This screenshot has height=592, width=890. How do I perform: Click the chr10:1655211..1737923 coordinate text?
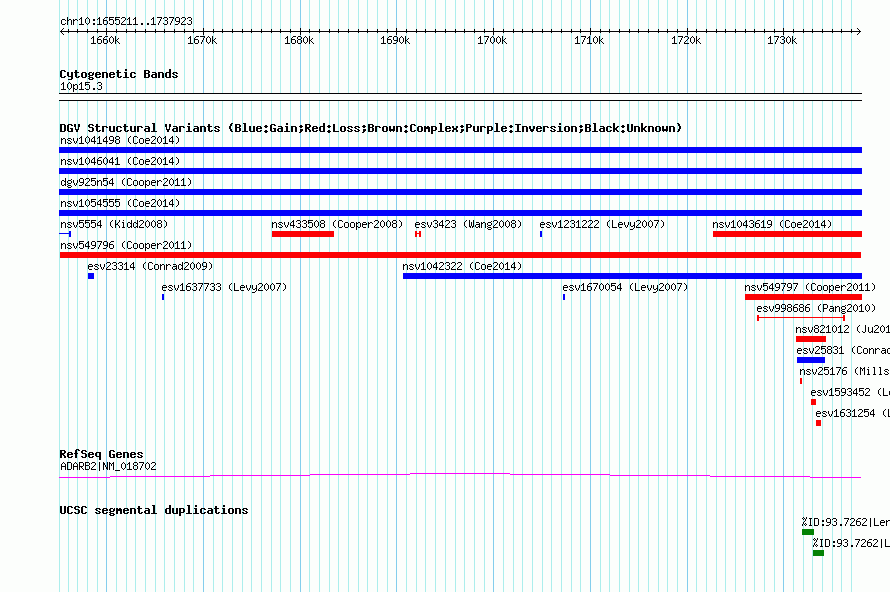pos(126,22)
